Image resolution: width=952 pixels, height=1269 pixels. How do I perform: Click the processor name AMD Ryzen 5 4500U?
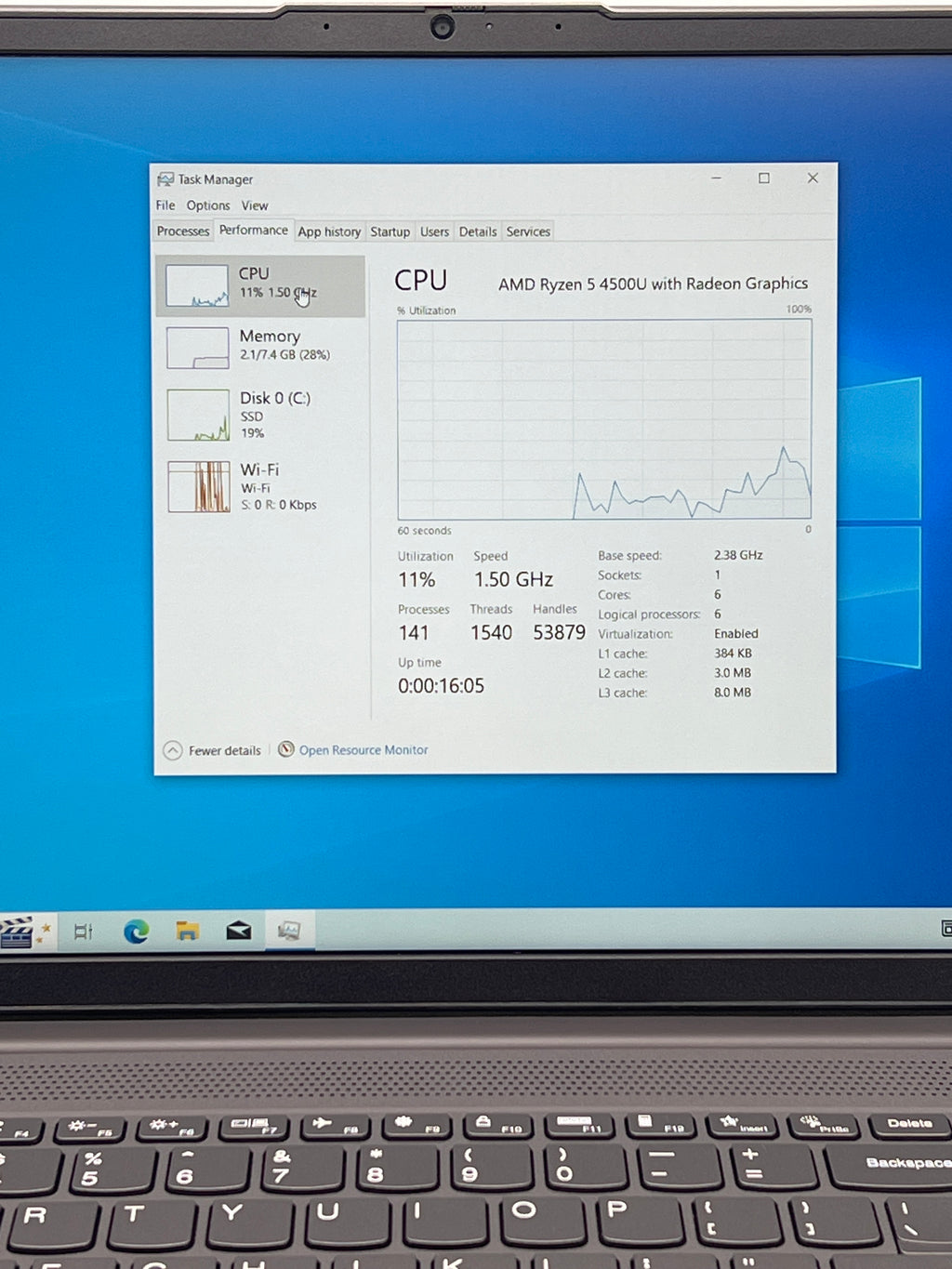pos(653,284)
